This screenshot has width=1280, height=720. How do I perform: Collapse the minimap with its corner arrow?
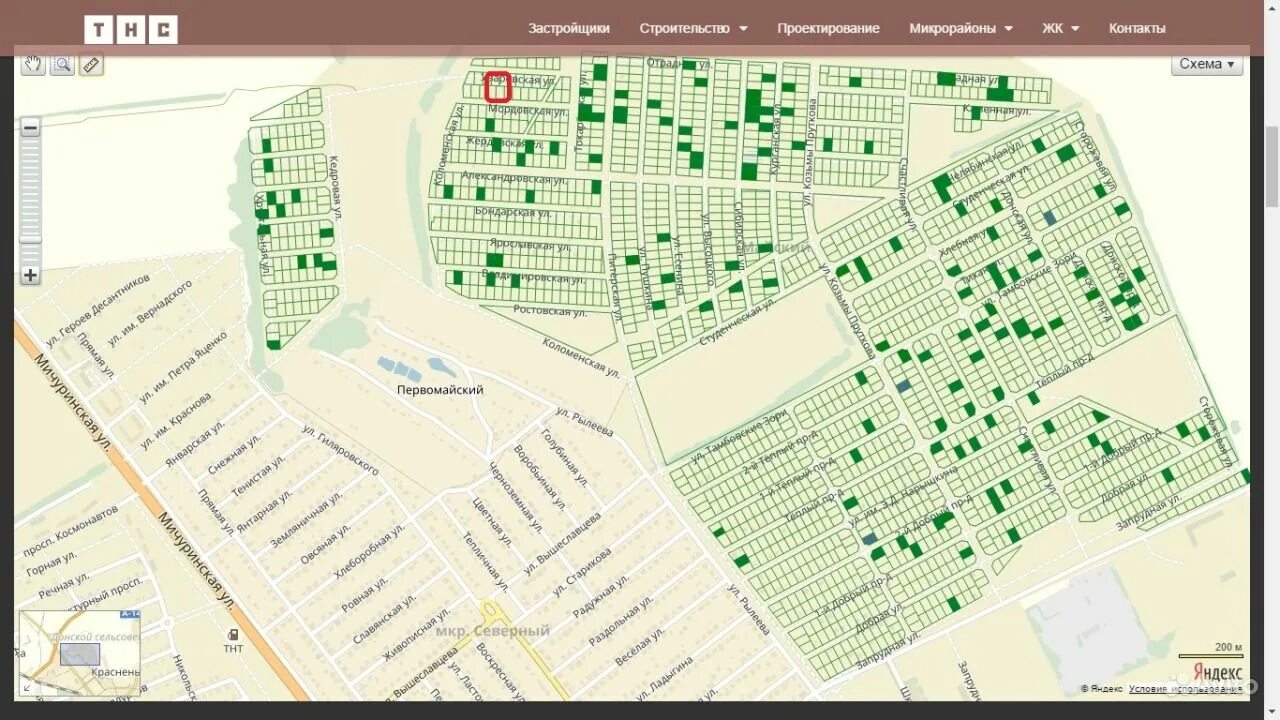[25, 687]
